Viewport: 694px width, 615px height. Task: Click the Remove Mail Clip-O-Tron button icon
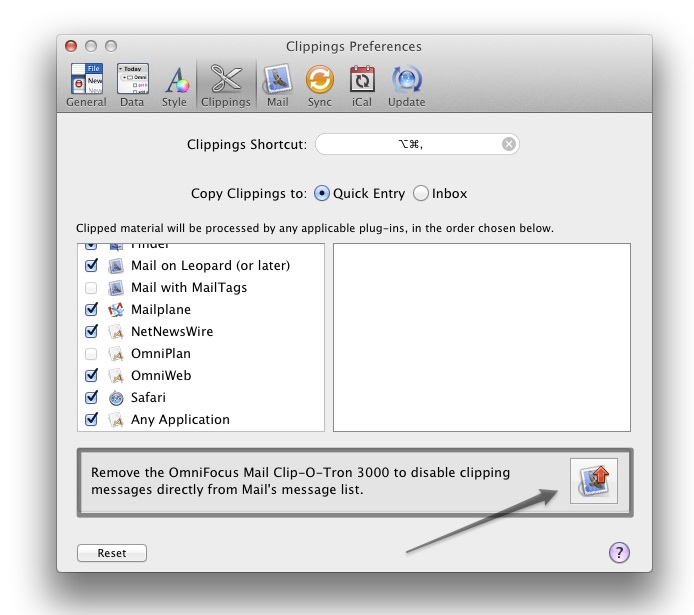point(594,483)
